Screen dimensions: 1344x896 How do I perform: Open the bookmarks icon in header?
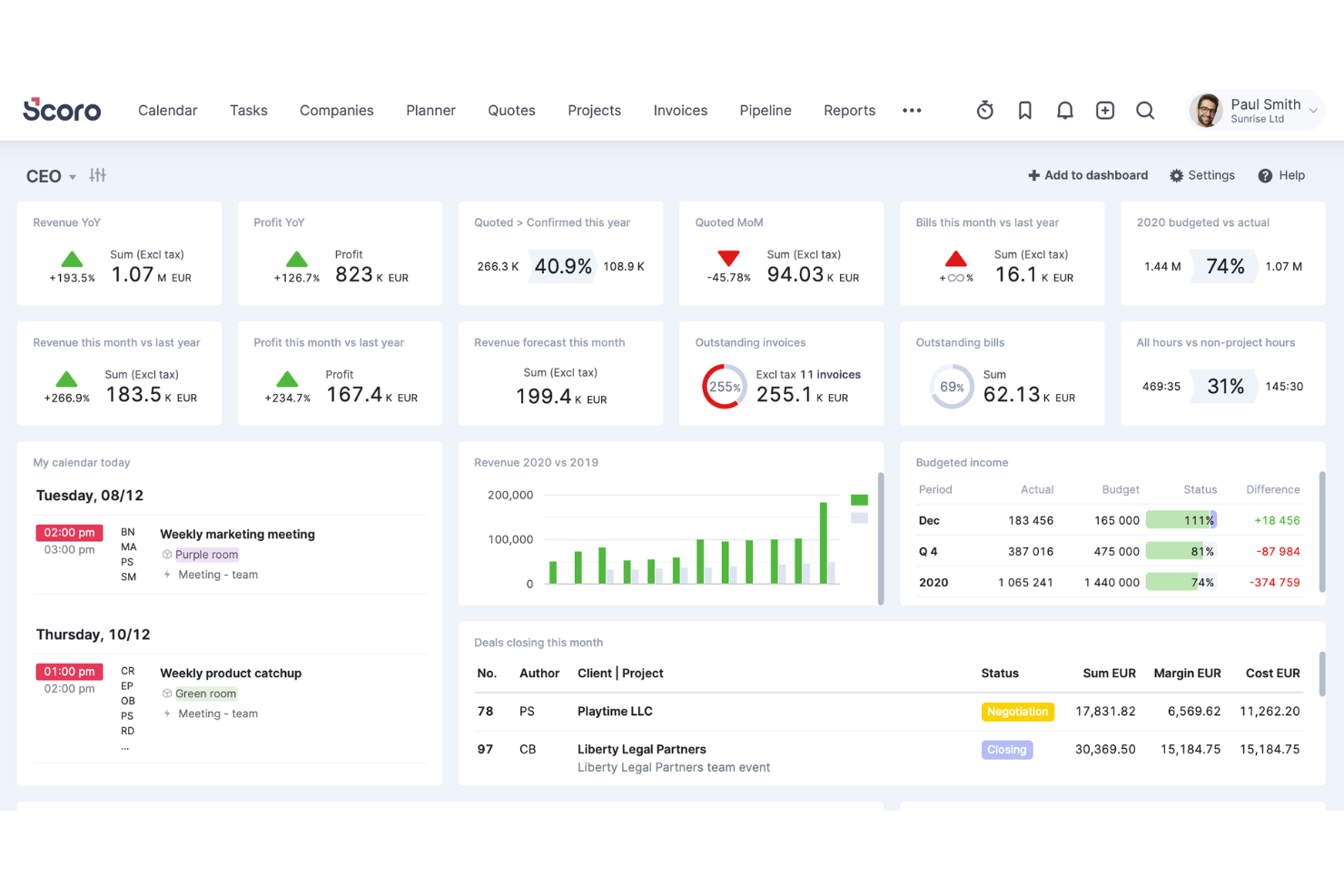pyautogui.click(x=1024, y=110)
